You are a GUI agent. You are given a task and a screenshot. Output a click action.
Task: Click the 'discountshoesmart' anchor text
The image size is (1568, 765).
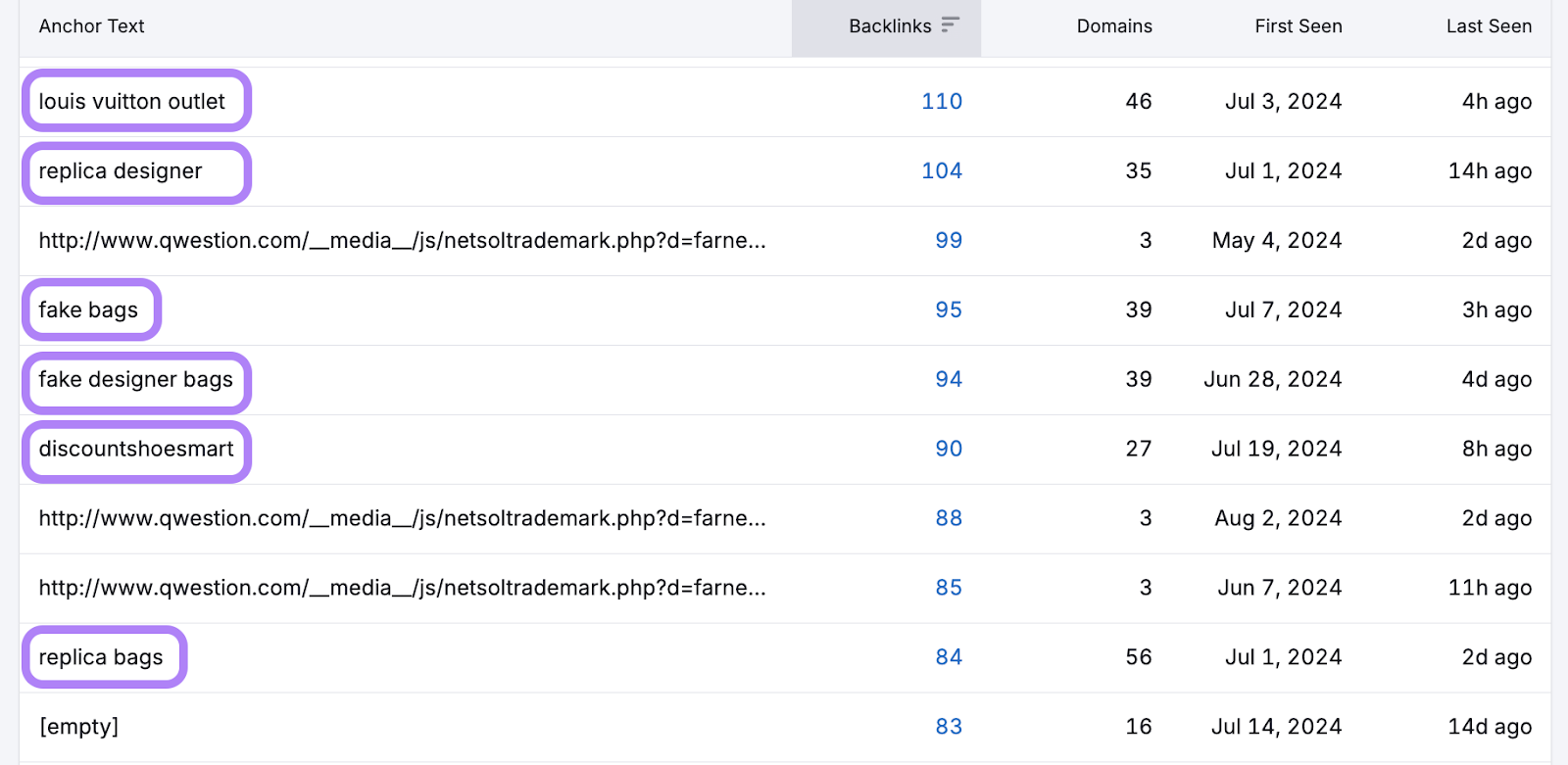136,450
